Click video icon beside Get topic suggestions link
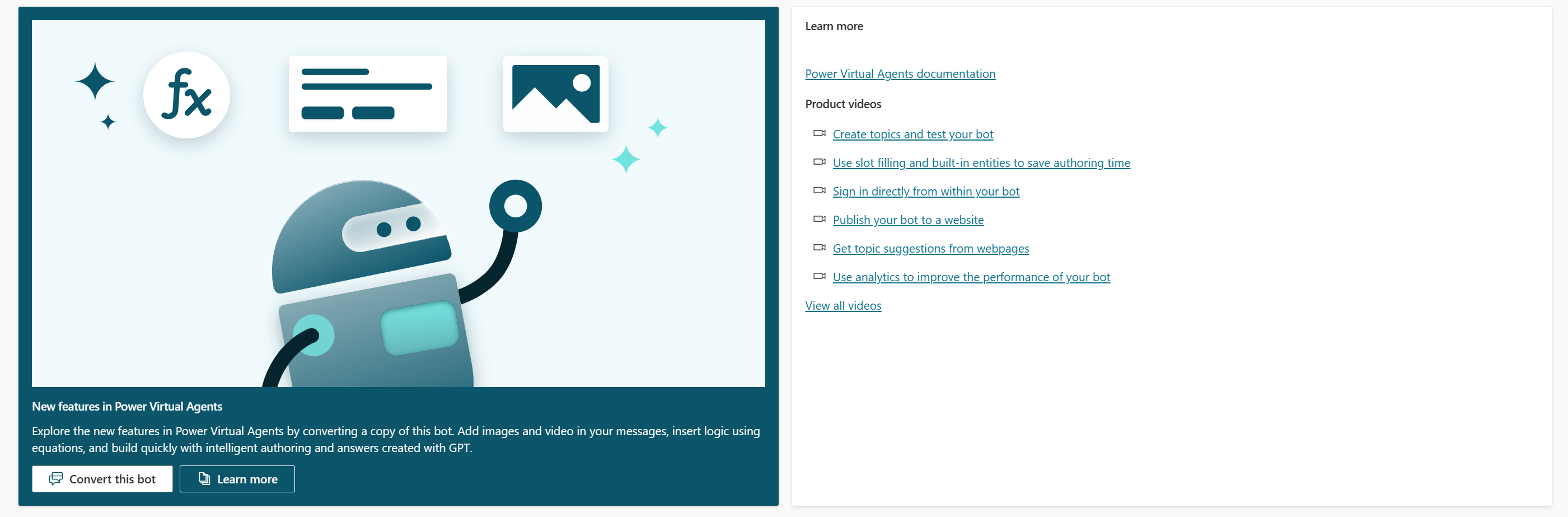Image resolution: width=1568 pixels, height=517 pixels. coord(820,248)
